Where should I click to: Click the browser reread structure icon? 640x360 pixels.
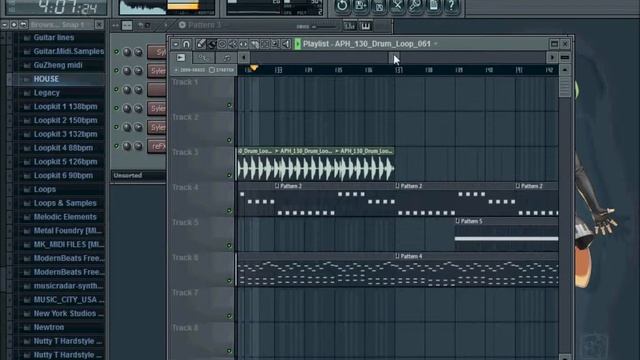pos(23,25)
